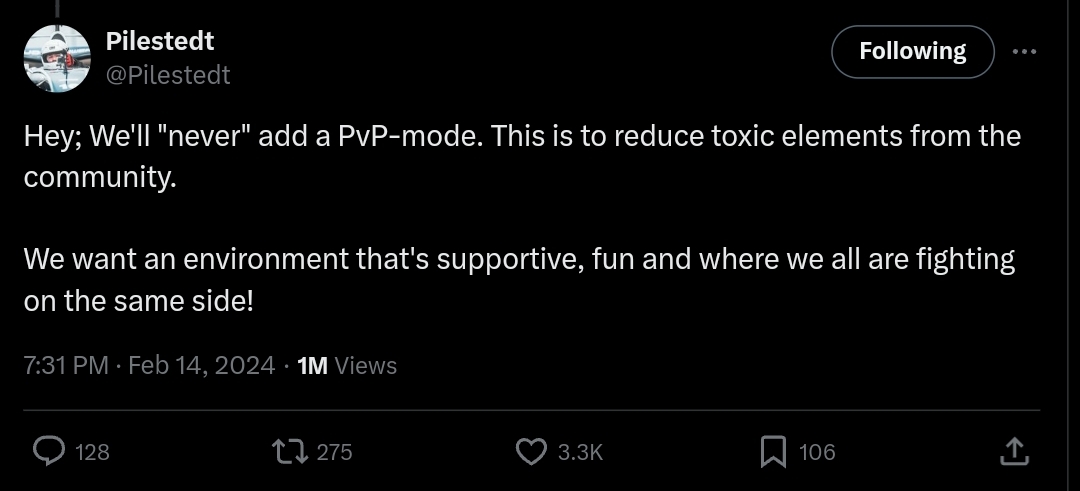Click the 275 reposts count
Image resolution: width=1080 pixels, height=491 pixels.
(334, 452)
